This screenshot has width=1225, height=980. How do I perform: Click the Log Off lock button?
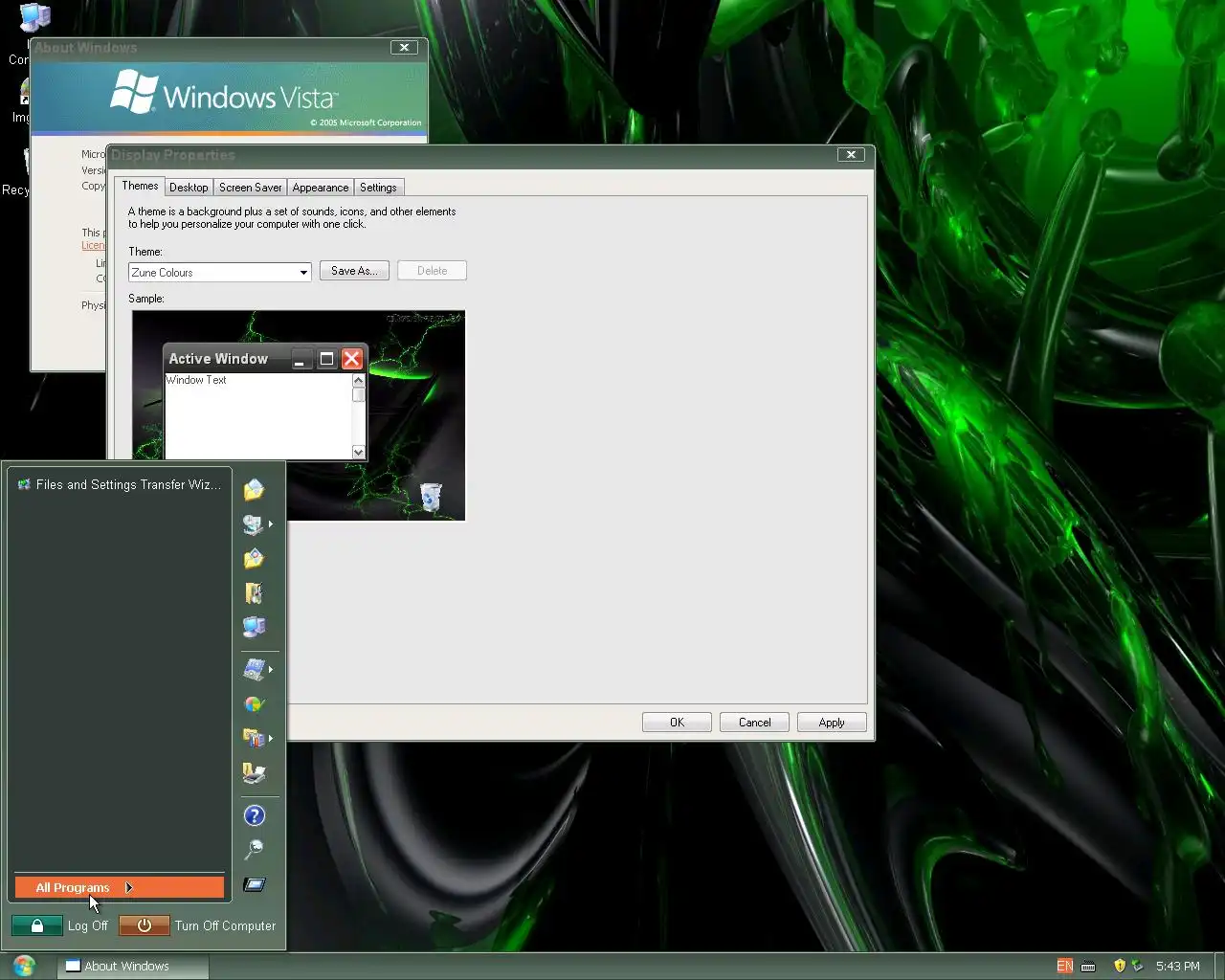coord(37,925)
